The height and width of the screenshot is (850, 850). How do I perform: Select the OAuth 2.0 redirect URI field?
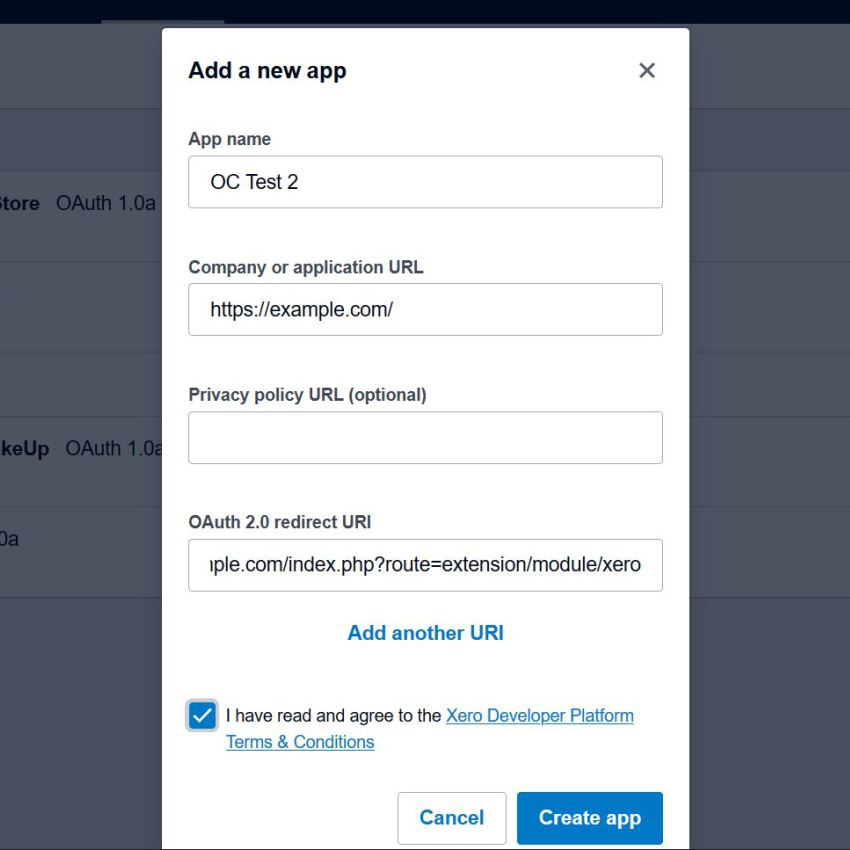[425, 565]
